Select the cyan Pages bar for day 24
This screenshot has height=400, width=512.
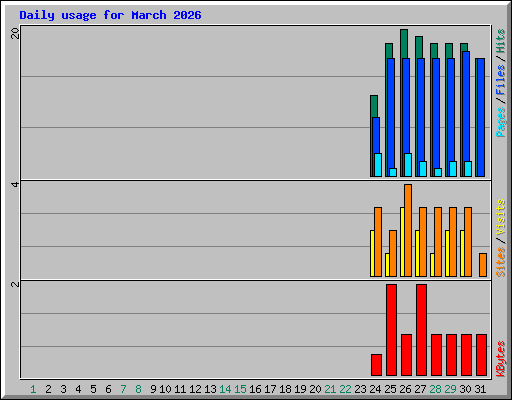(x=378, y=165)
